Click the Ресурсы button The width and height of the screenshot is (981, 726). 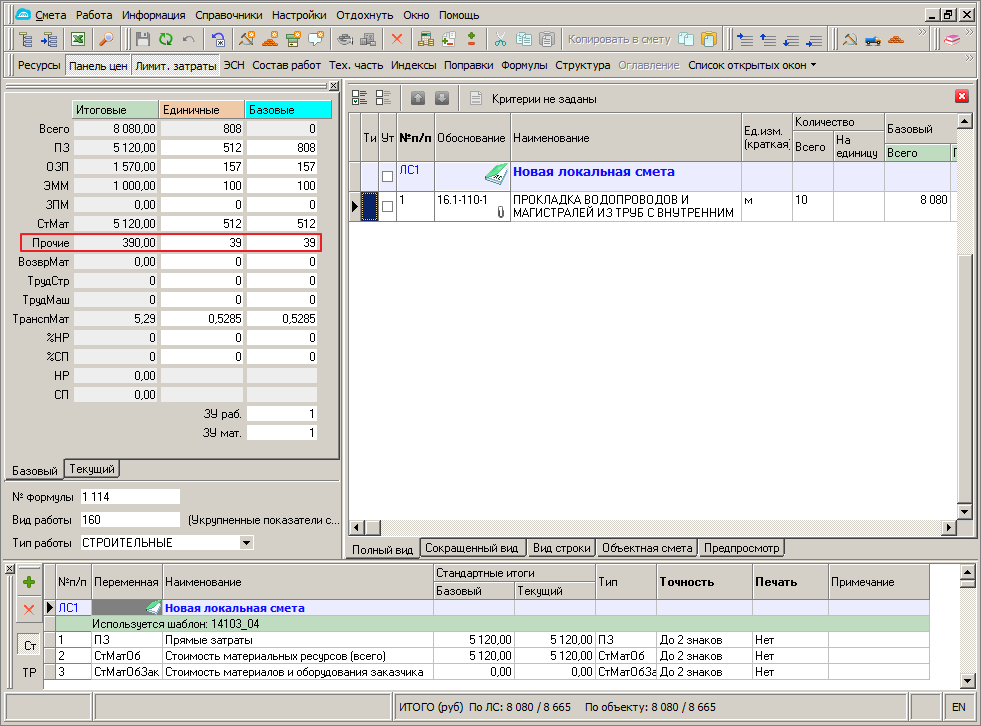[39, 65]
